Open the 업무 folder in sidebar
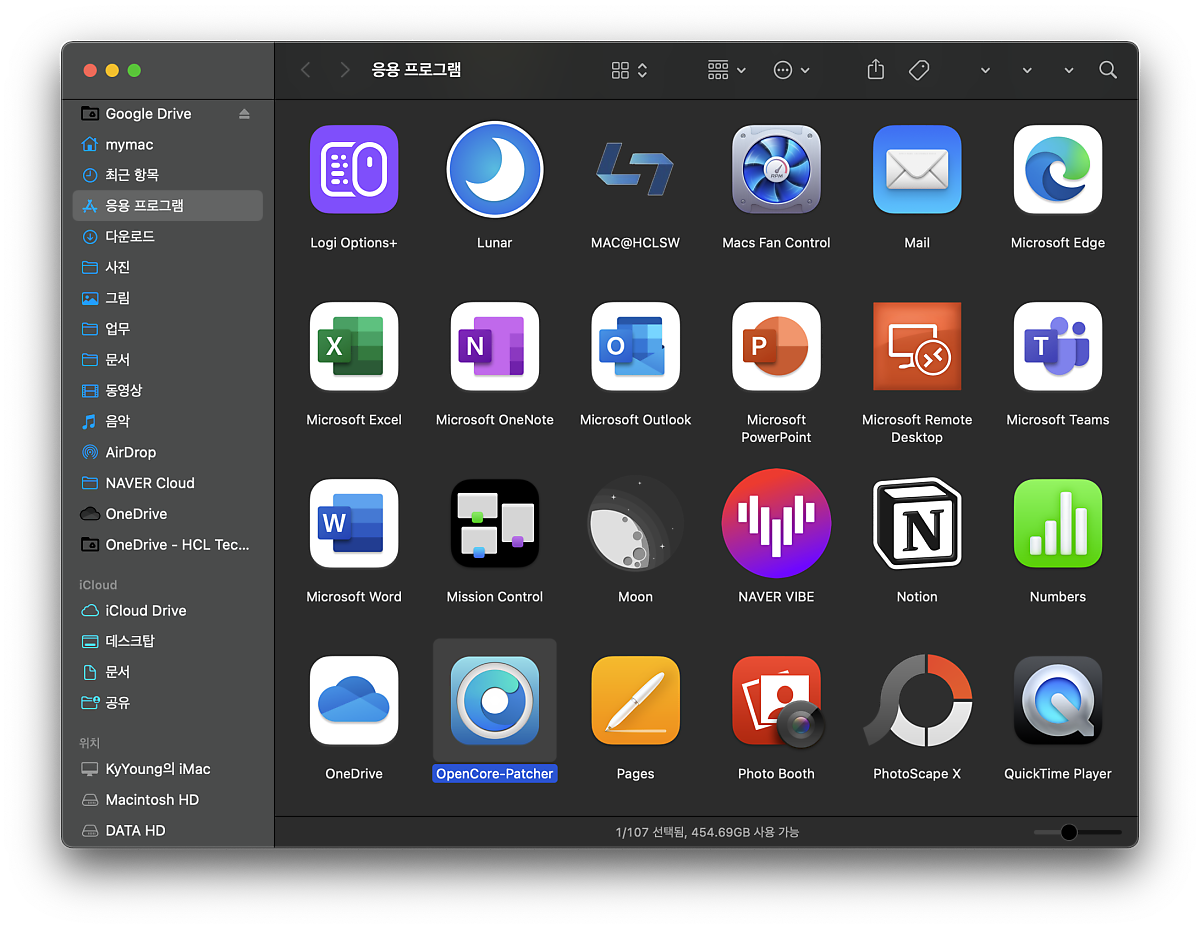 pos(168,329)
